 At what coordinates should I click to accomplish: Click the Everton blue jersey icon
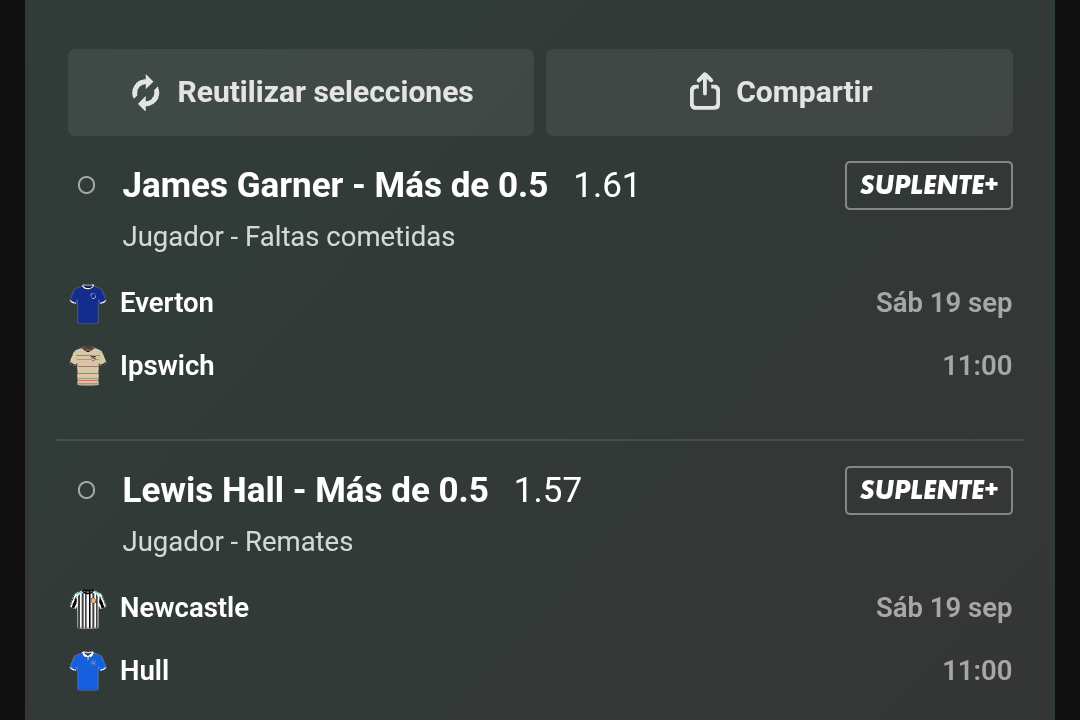tap(88, 304)
